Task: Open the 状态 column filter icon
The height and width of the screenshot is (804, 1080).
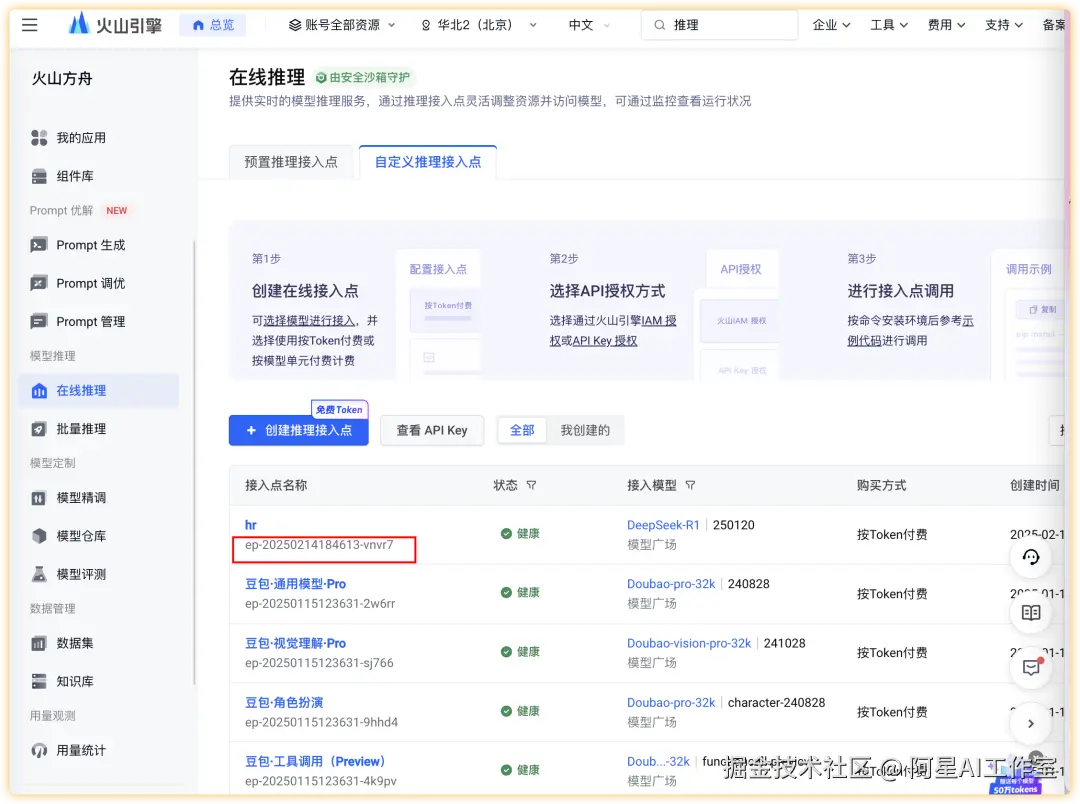Action: point(532,485)
